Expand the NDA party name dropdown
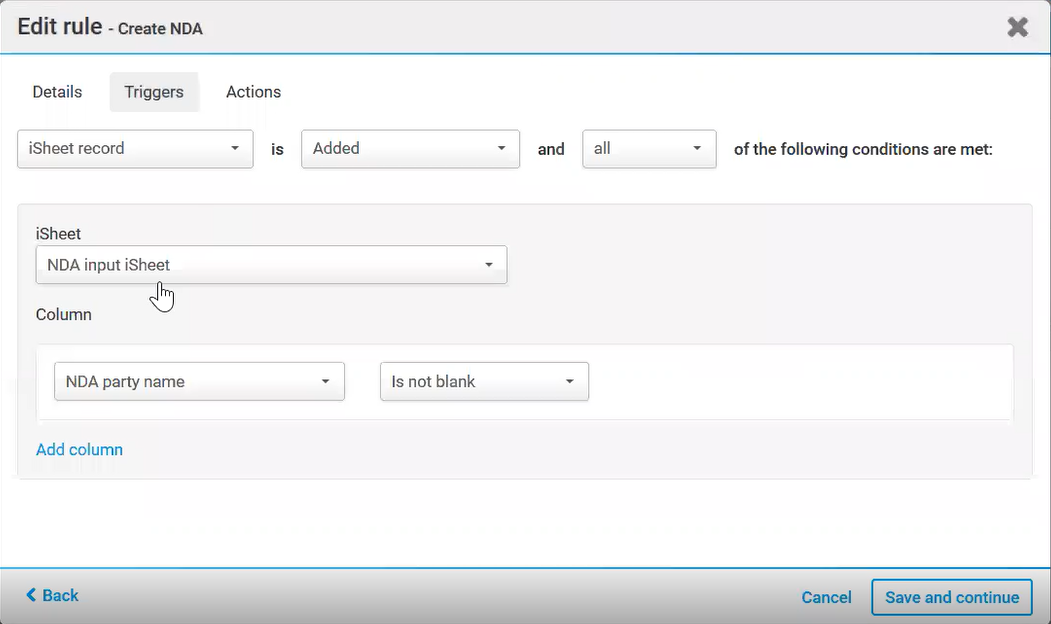This screenshot has width=1051, height=624. (x=199, y=382)
